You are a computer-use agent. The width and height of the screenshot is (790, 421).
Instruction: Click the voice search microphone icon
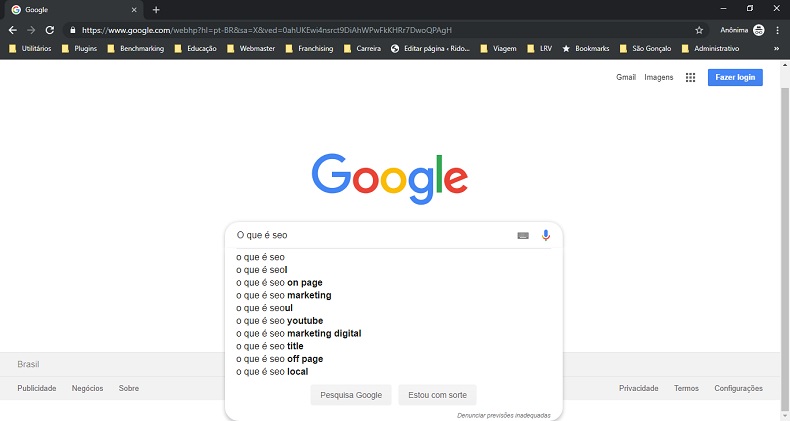coord(546,235)
